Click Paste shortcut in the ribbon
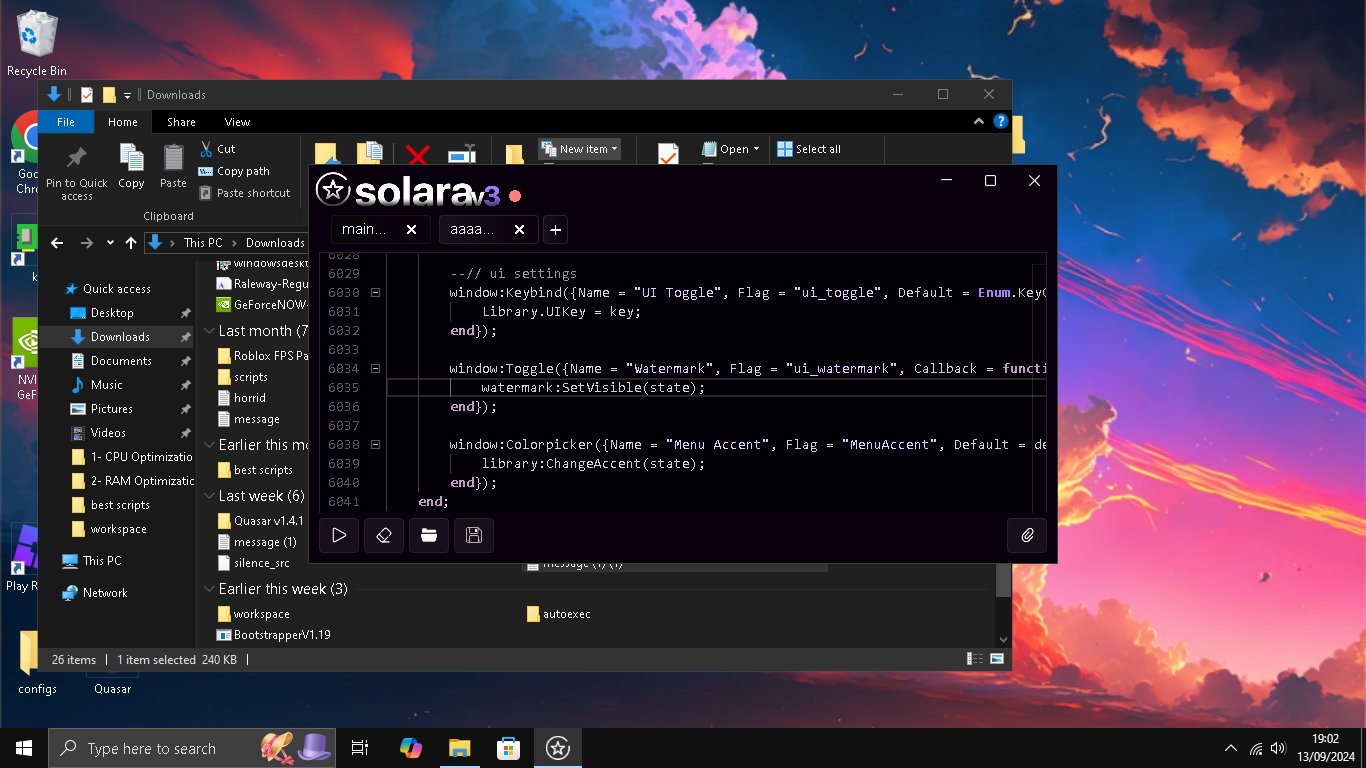 [x=245, y=193]
